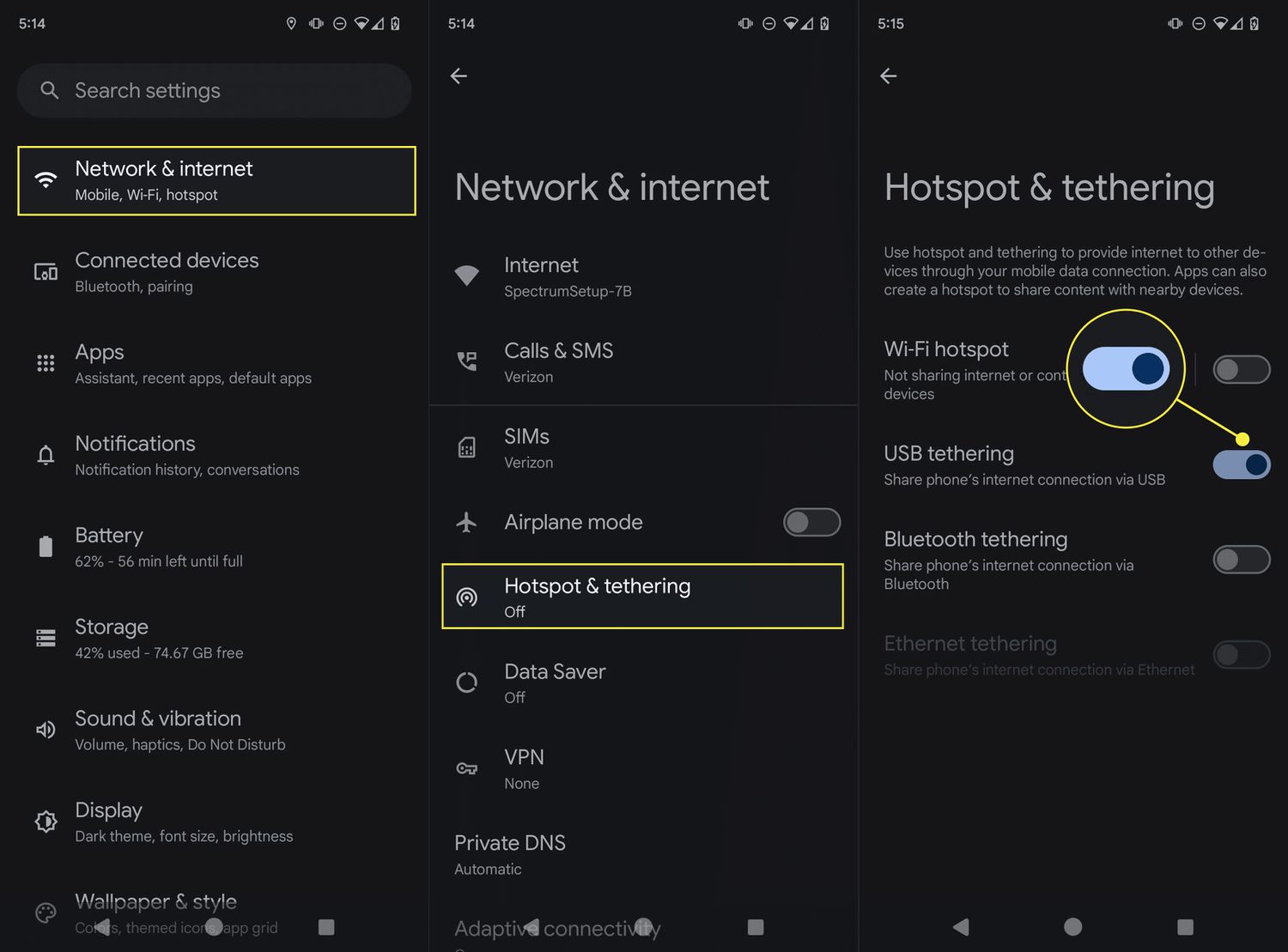Tap Recents square on Network & internet screen
The width and height of the screenshot is (1288, 952).
[756, 927]
